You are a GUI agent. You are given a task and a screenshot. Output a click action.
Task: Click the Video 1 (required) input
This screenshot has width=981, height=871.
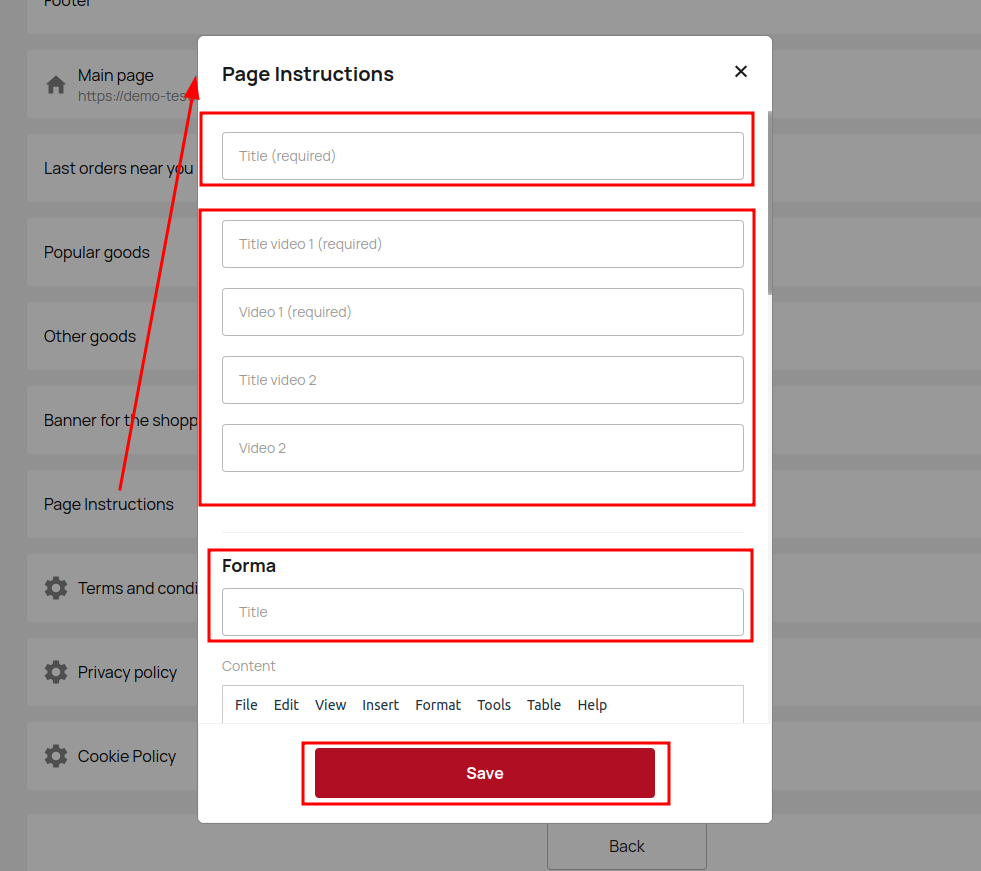(482, 312)
